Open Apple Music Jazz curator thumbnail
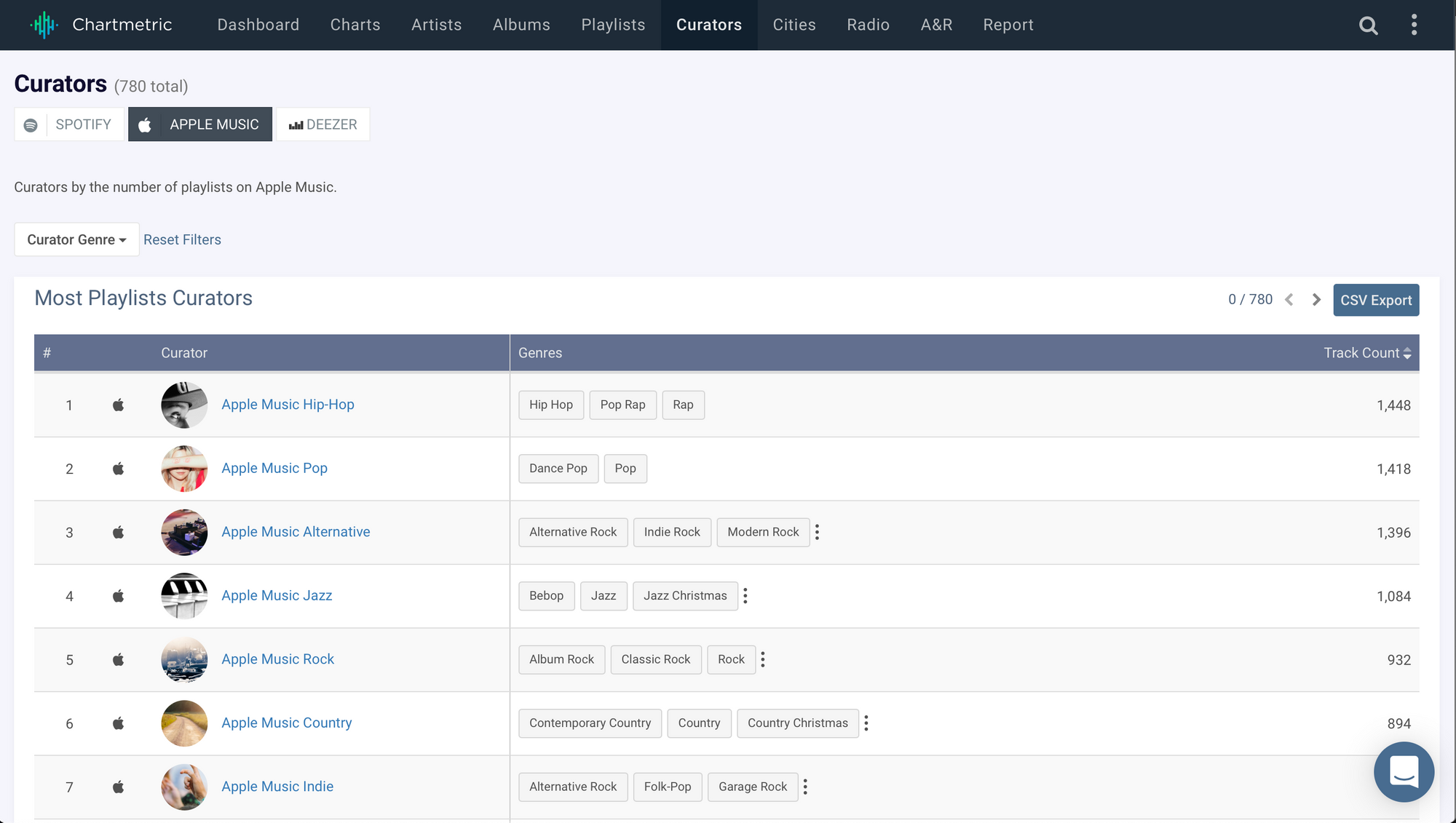Screen dimensions: 1456x823 [184, 596]
